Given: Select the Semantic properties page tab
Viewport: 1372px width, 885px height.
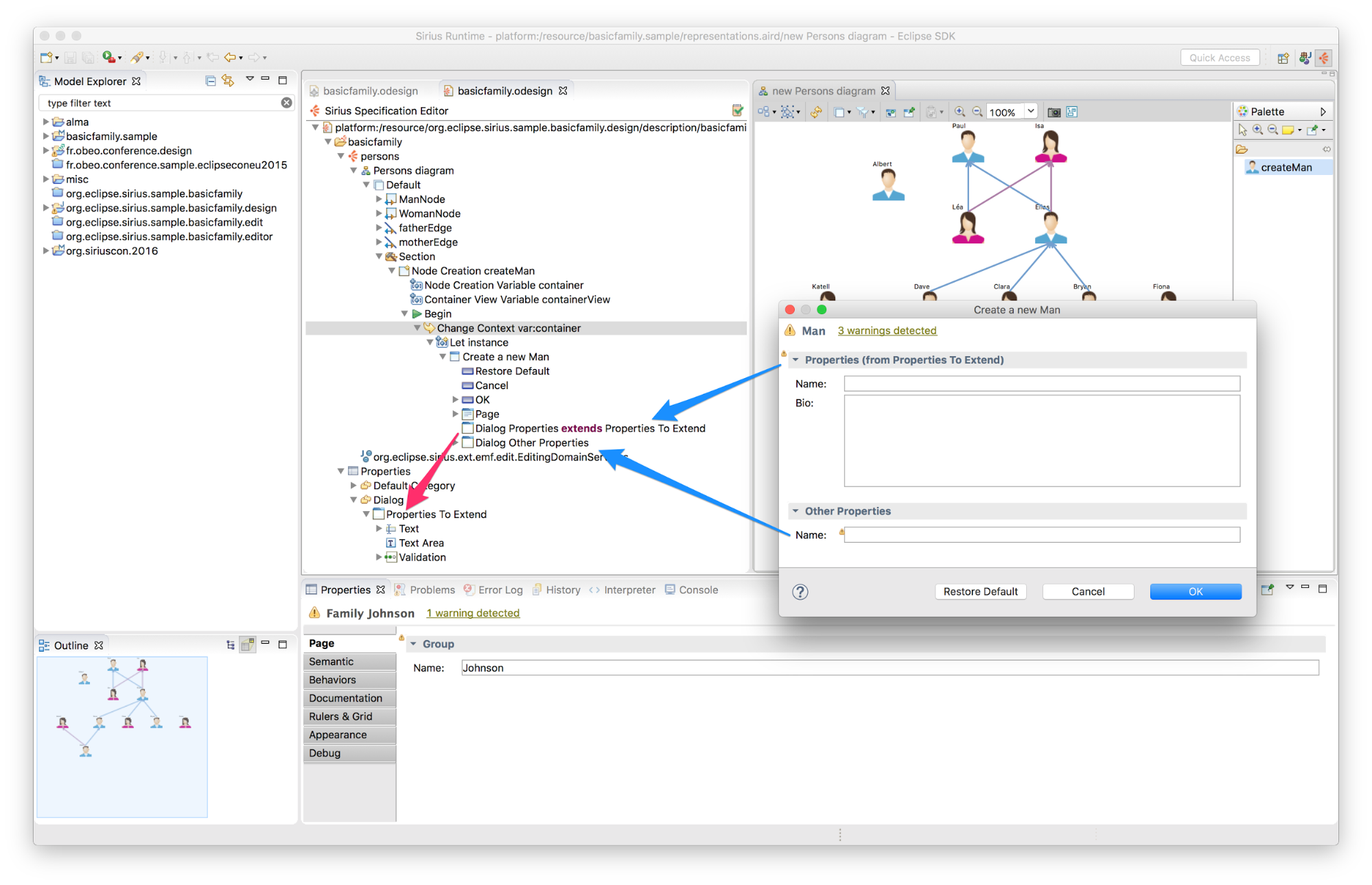Looking at the screenshot, I should point(349,661).
